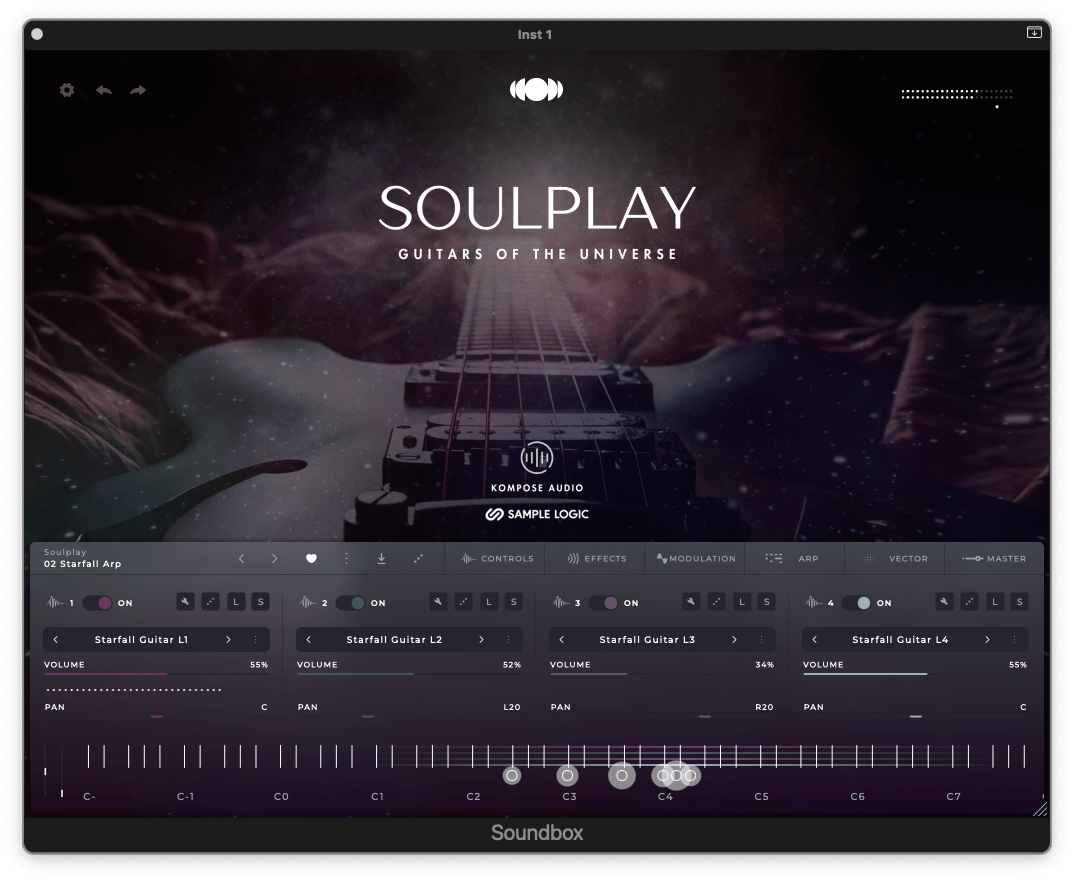Select next sample for Starfall Guitar L4
1074x881 pixels.
pos(987,639)
